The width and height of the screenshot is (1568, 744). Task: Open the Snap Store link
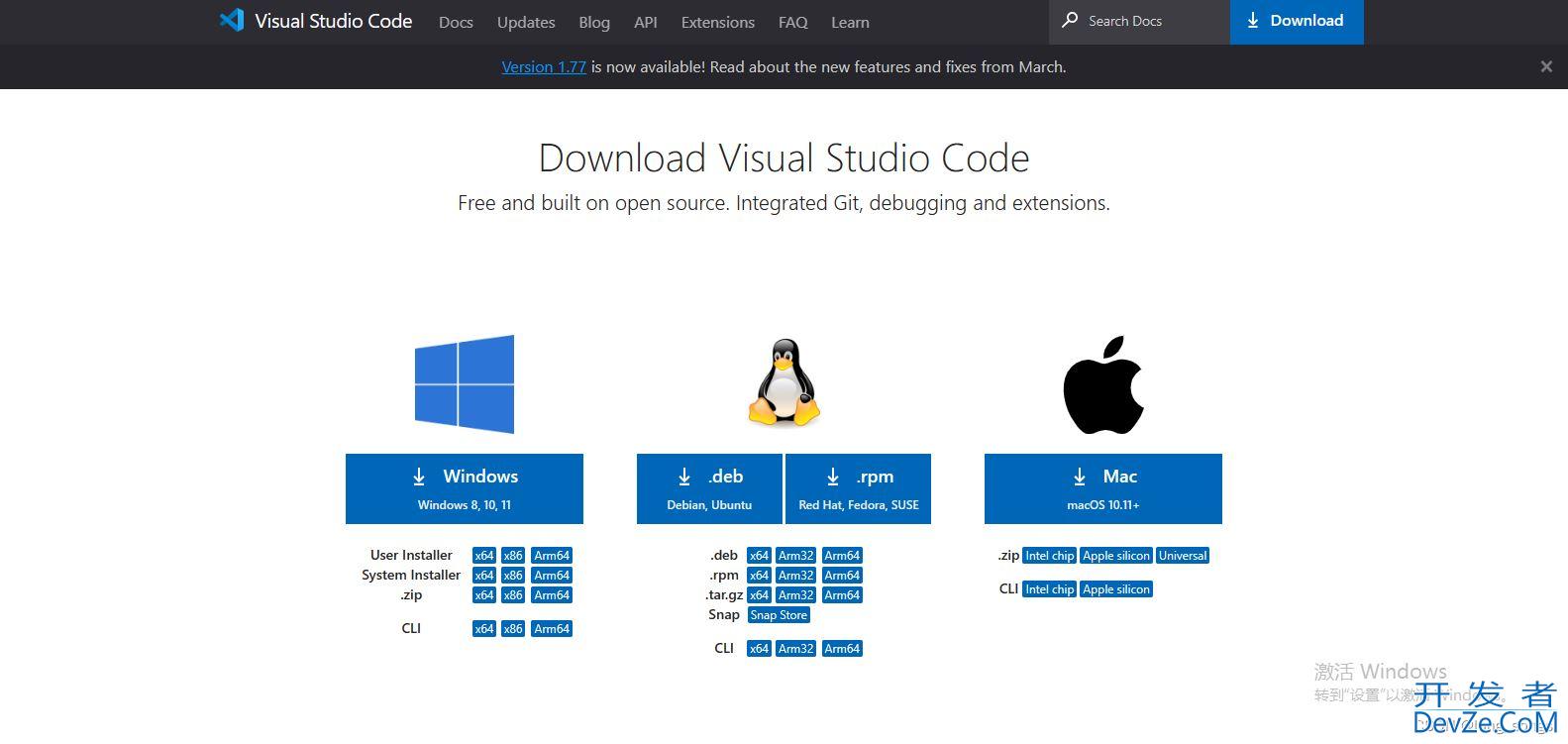(779, 615)
